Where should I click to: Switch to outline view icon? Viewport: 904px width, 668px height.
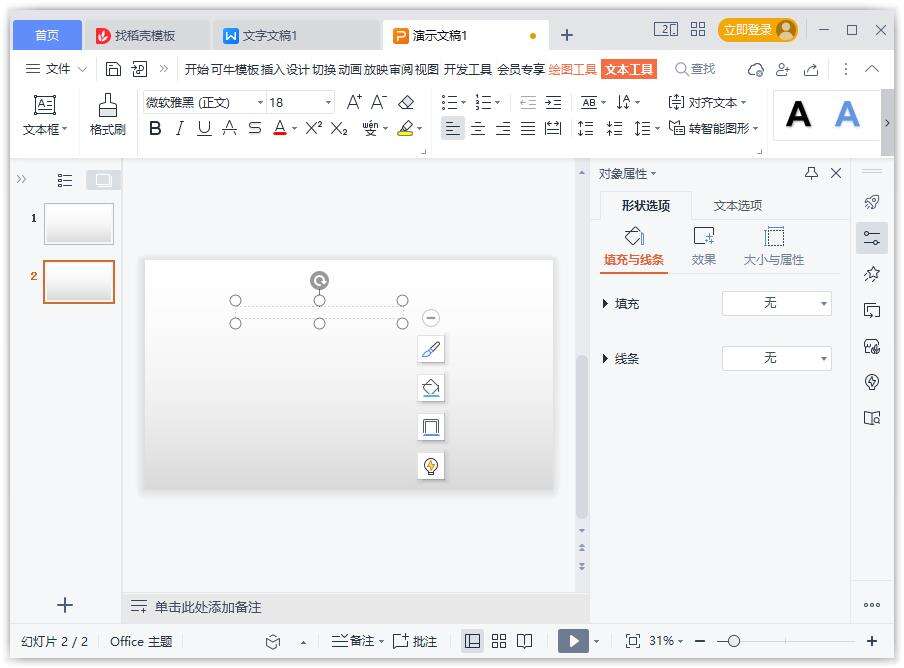(65, 180)
